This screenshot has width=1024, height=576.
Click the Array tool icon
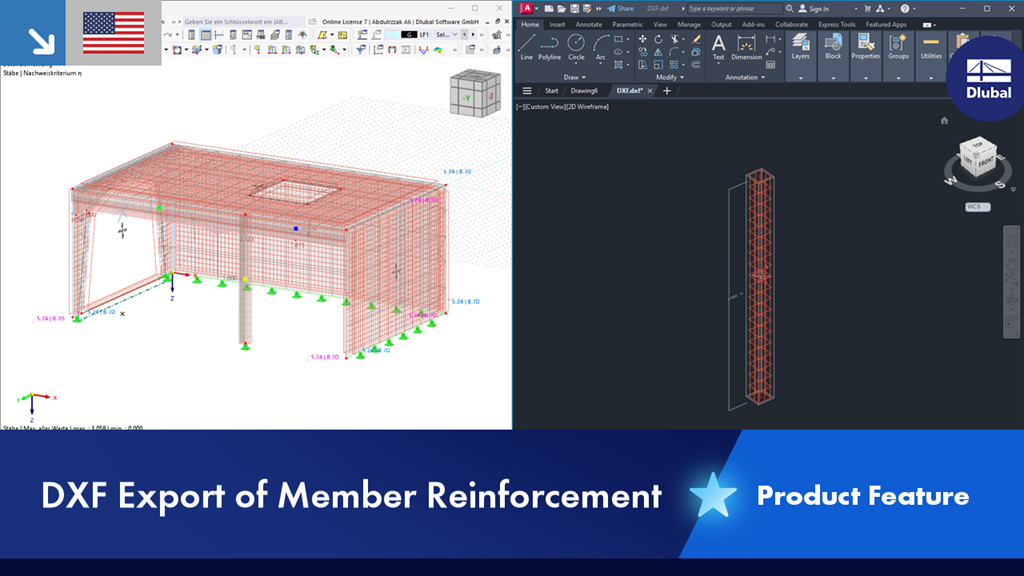(675, 65)
